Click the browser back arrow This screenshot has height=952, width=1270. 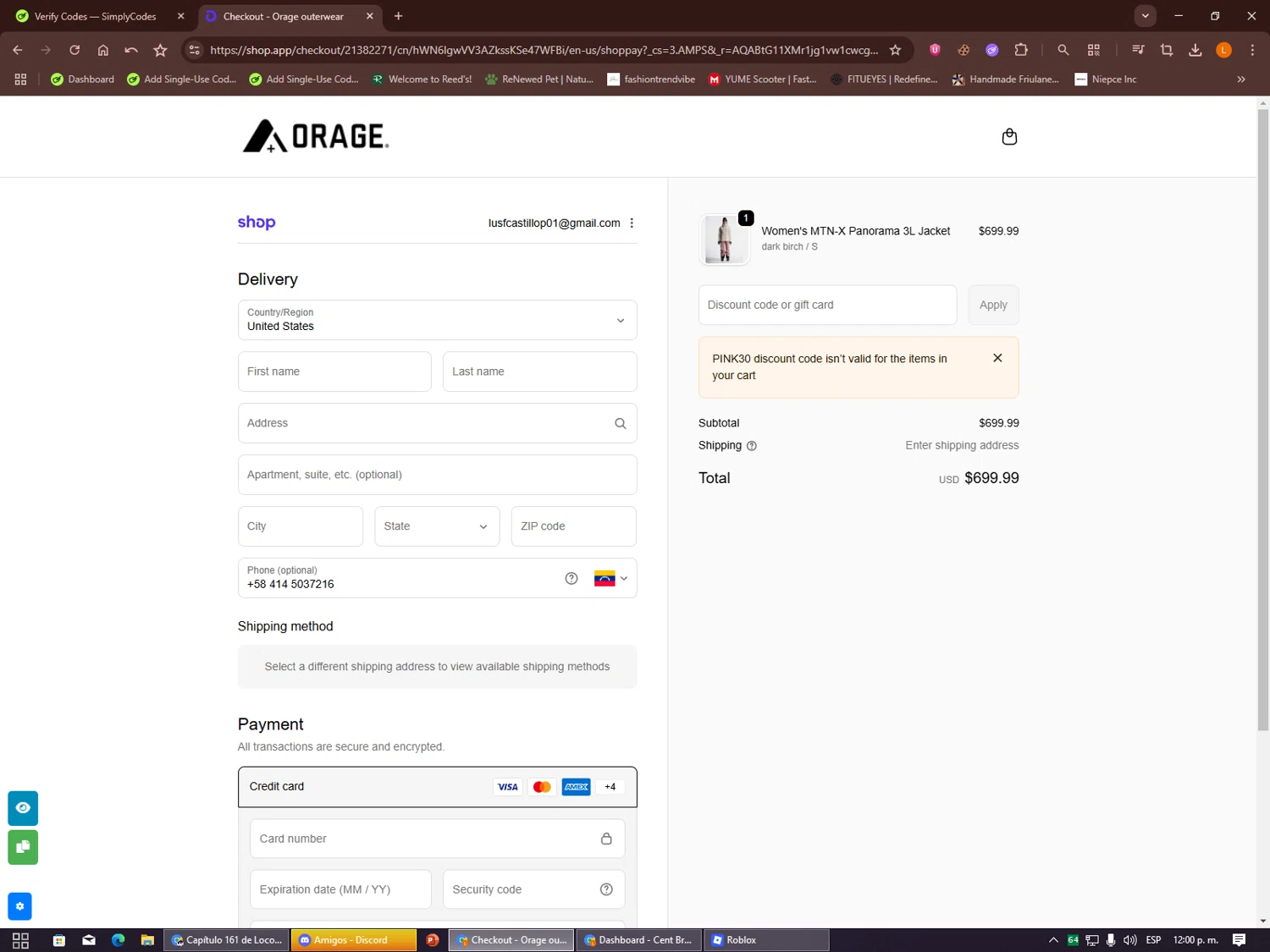(18, 50)
